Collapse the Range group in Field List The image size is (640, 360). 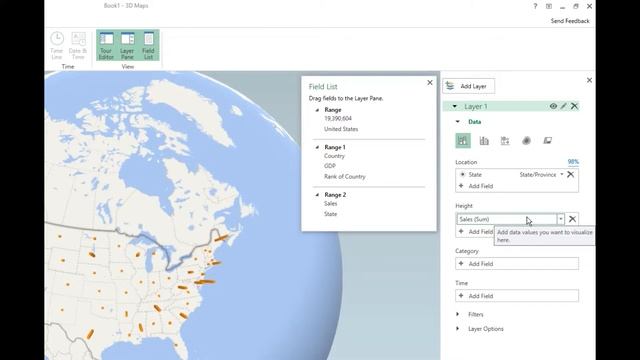[317, 110]
